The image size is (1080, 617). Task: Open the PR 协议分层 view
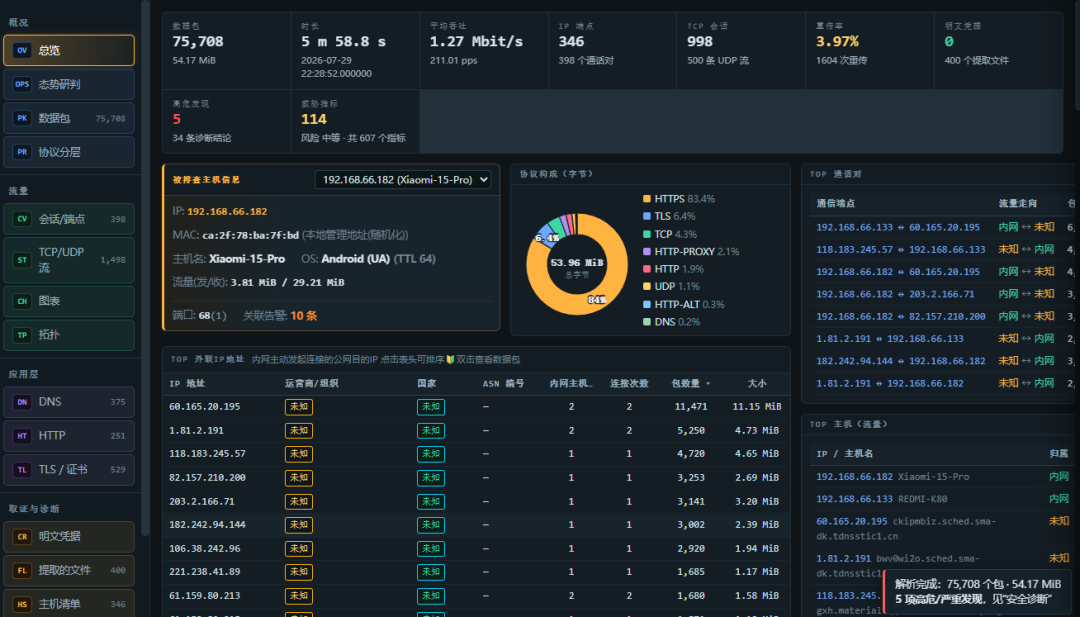click(69, 151)
